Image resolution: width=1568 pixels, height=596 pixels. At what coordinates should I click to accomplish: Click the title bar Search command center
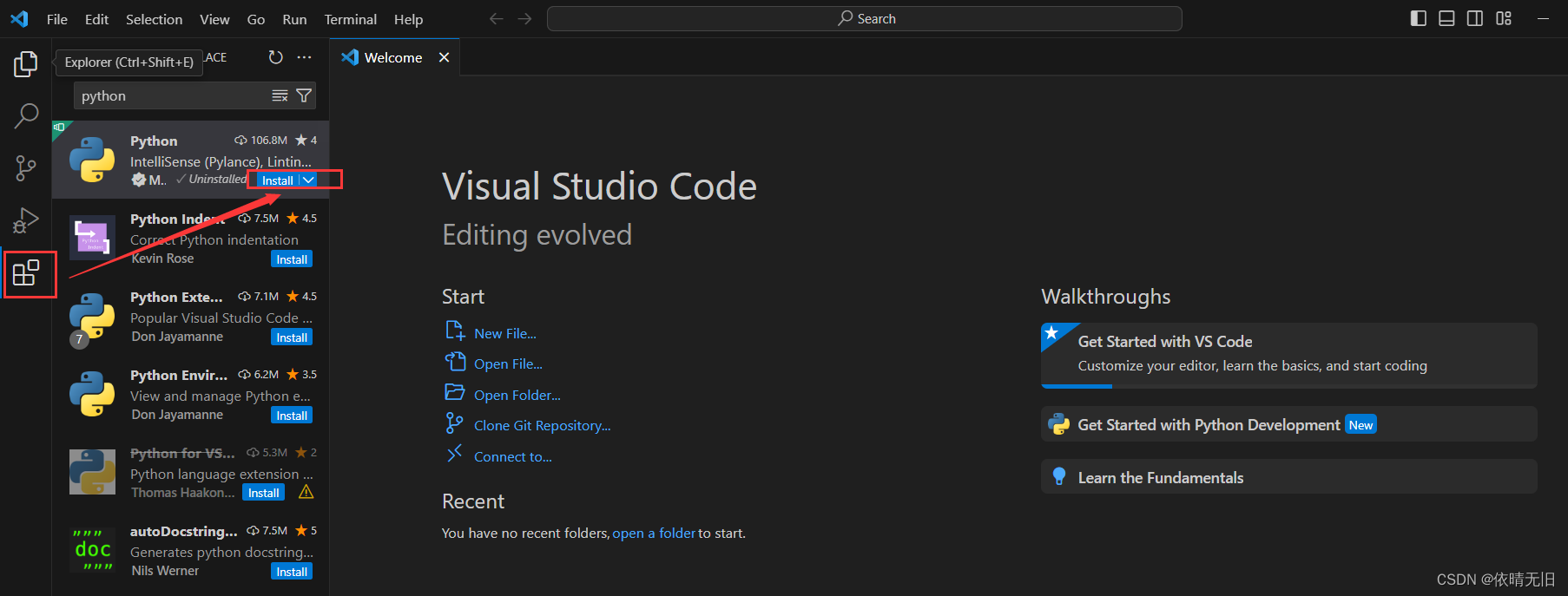point(865,18)
